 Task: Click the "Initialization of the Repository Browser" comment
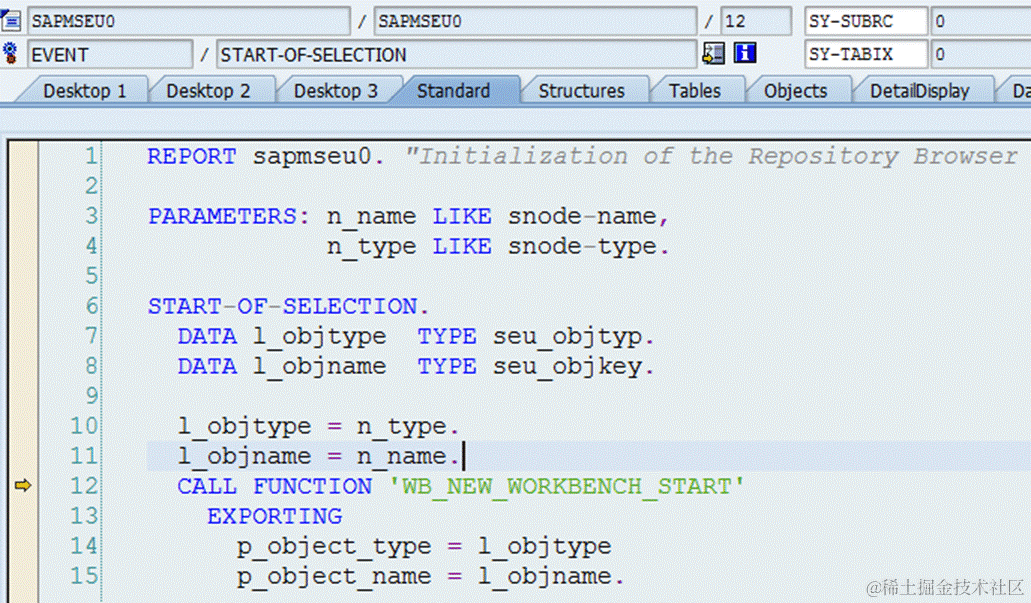point(711,157)
